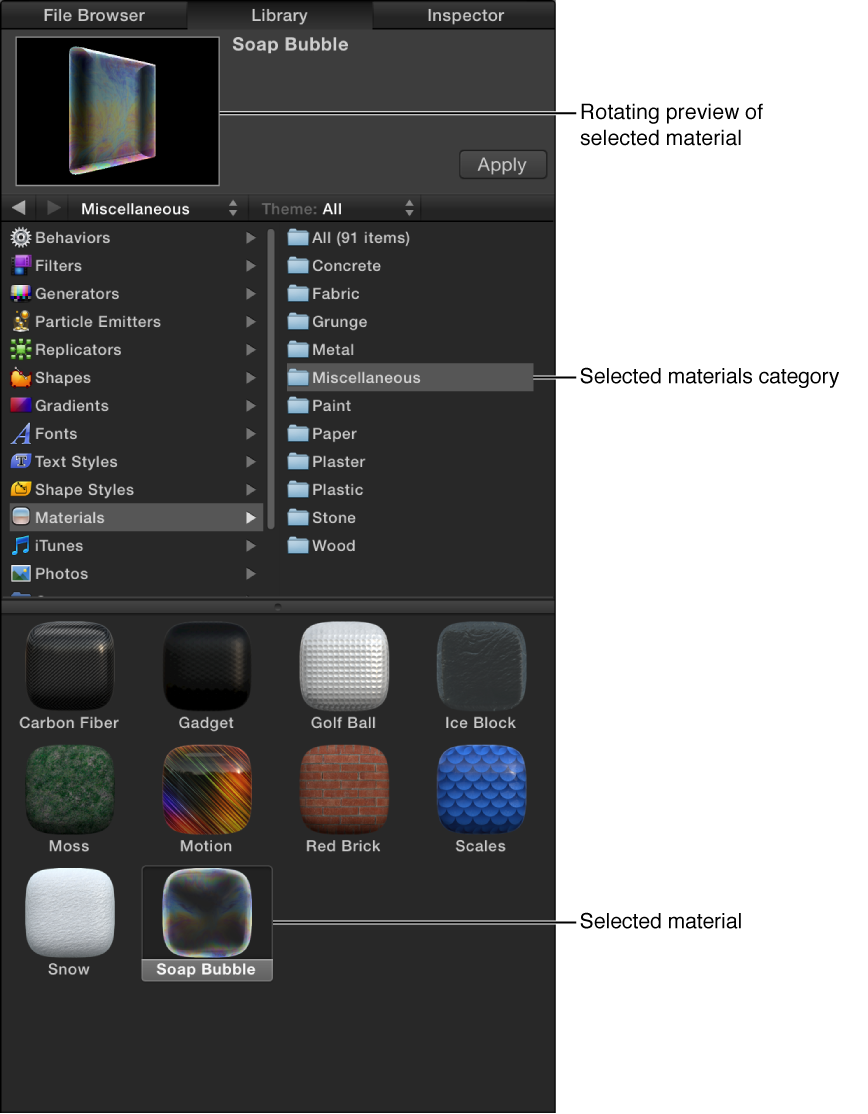The image size is (868, 1114).
Task: Expand the Materials category disclosure arrow
Action: point(252,518)
